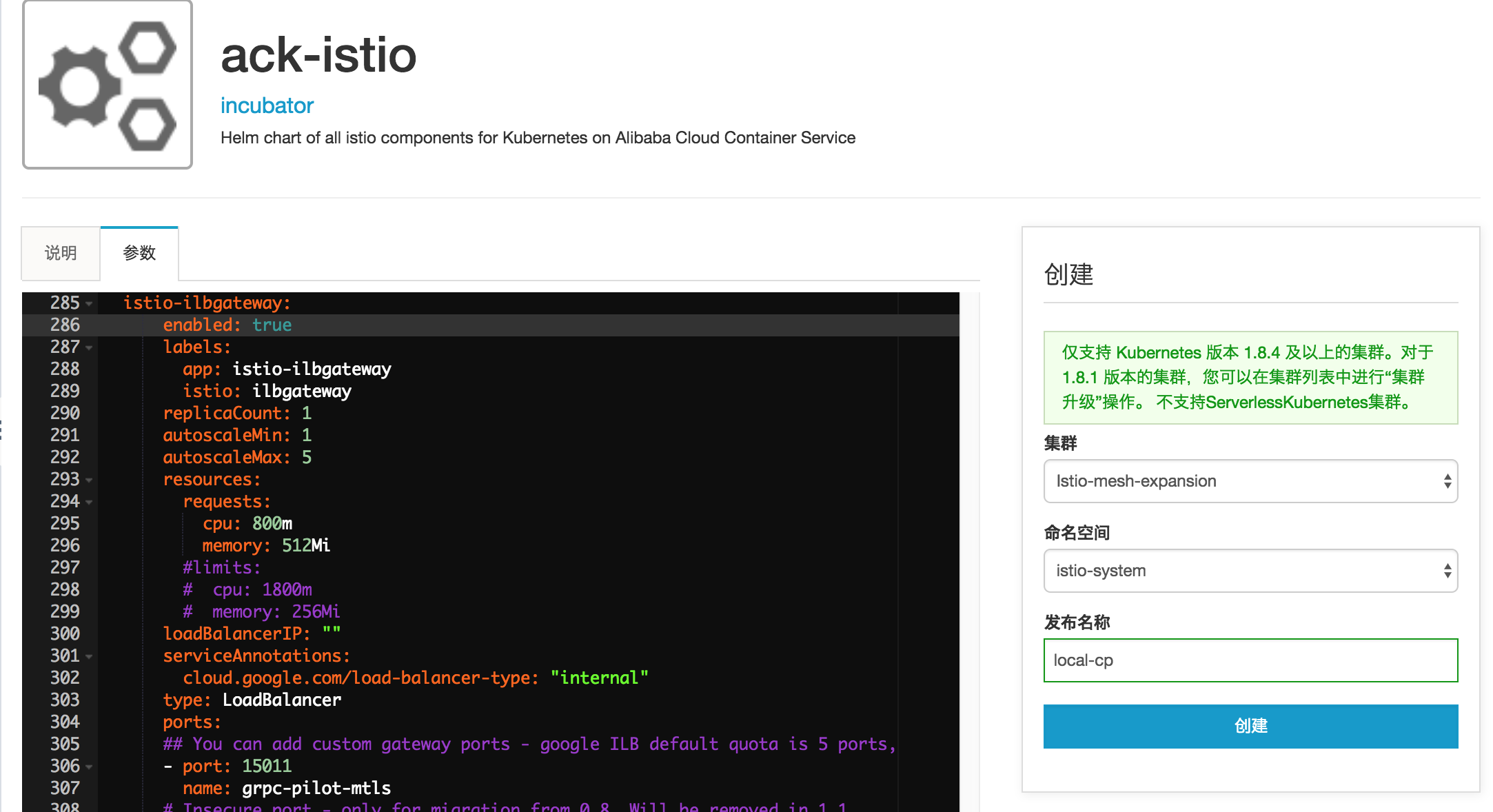Image resolution: width=1493 pixels, height=812 pixels.
Task: Select the 参数 tab
Action: click(139, 253)
